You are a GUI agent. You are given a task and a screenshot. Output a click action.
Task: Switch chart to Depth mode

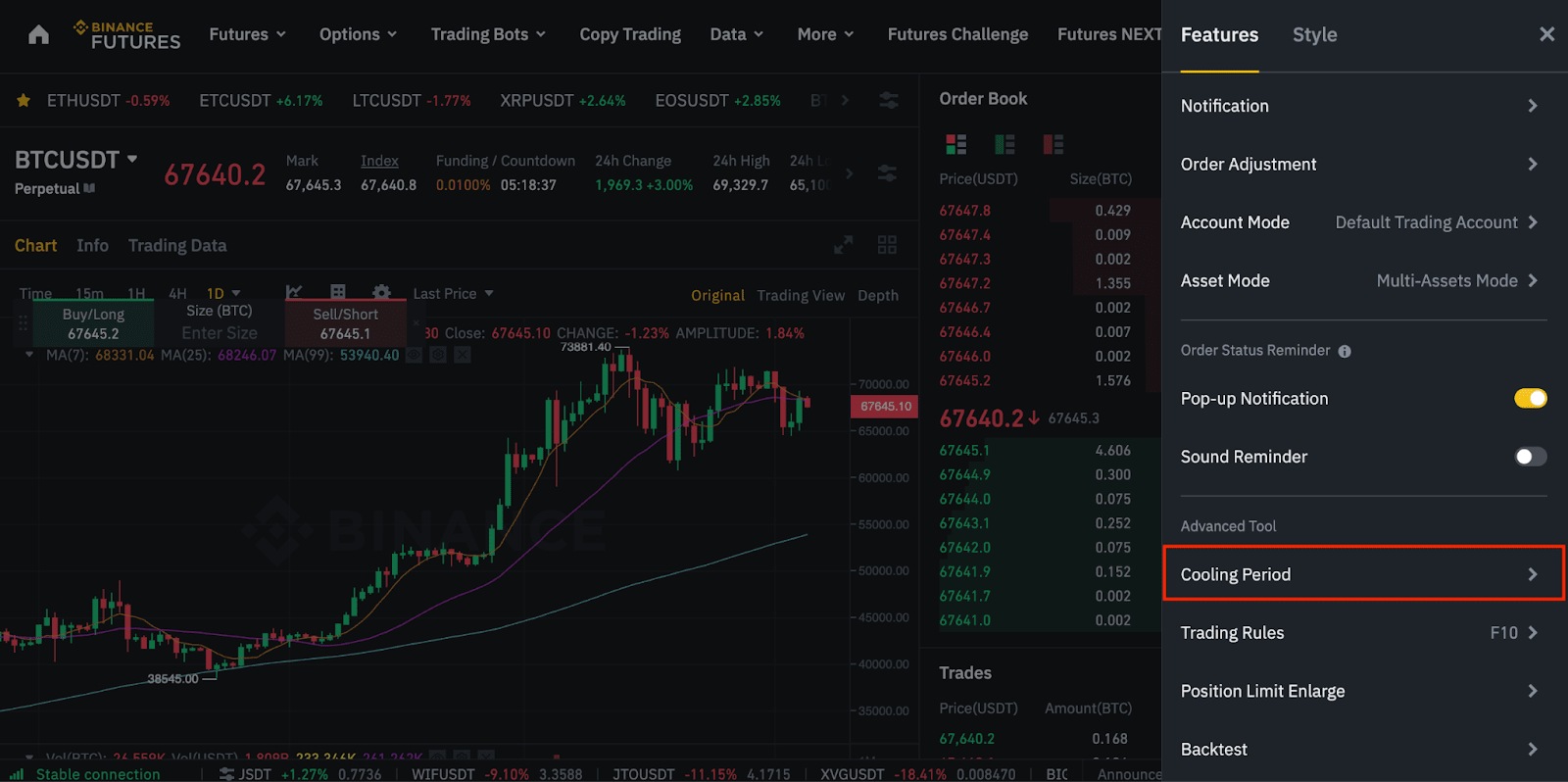(x=878, y=295)
